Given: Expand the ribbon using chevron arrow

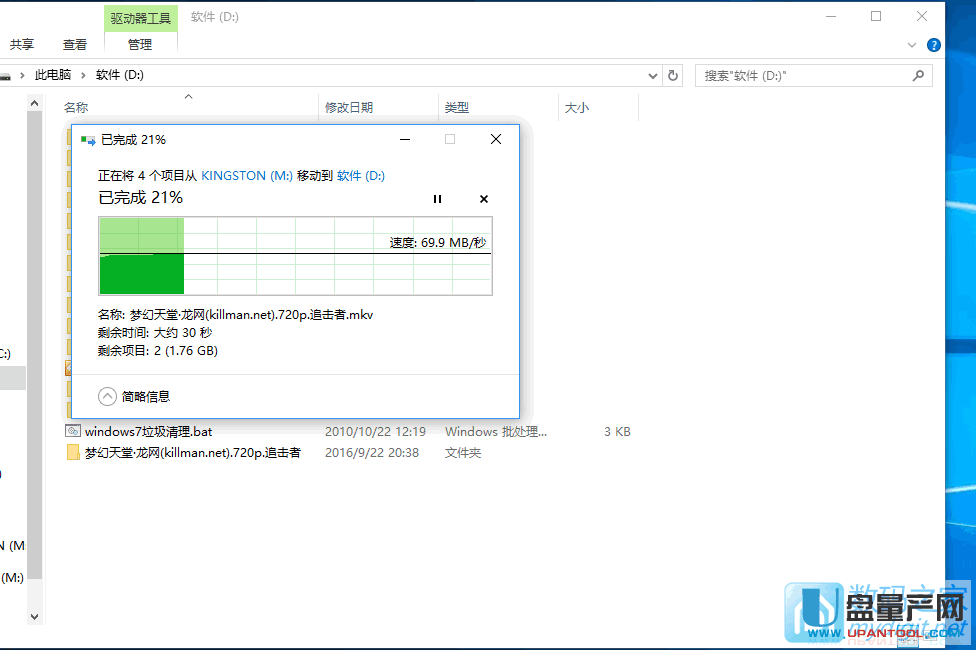Looking at the screenshot, I should point(912,45).
